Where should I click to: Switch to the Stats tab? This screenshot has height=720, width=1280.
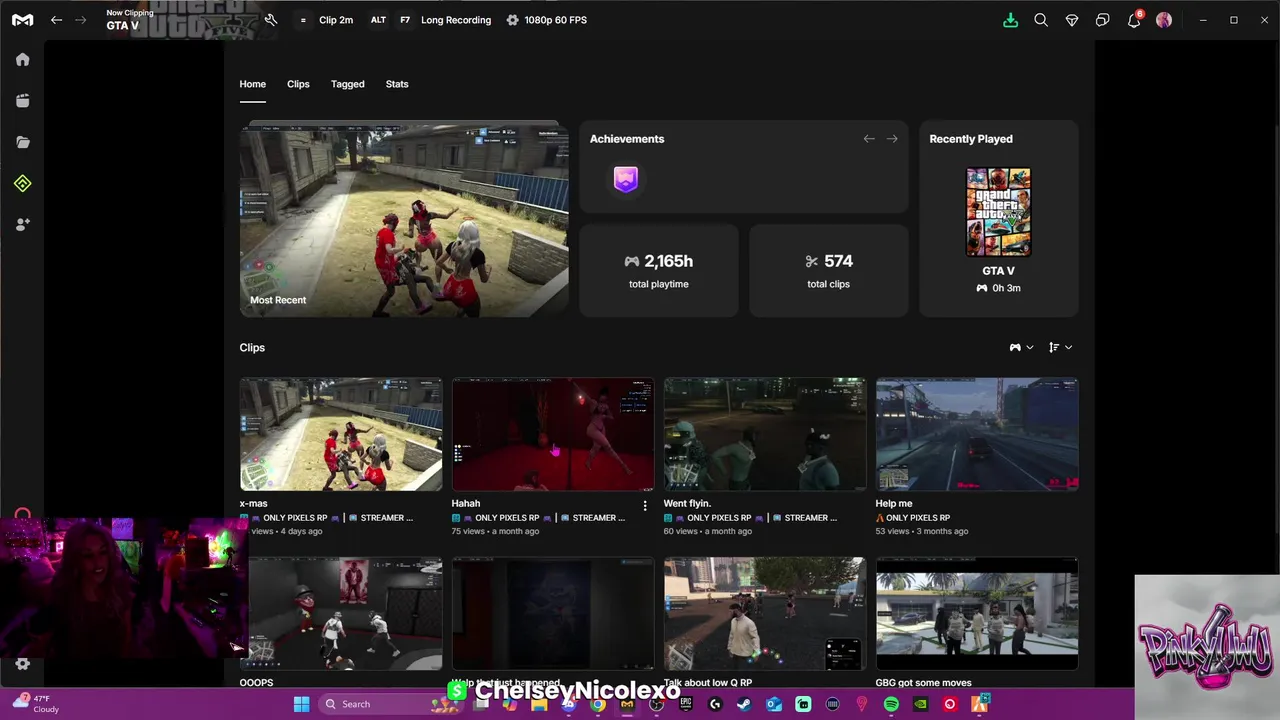397,84
